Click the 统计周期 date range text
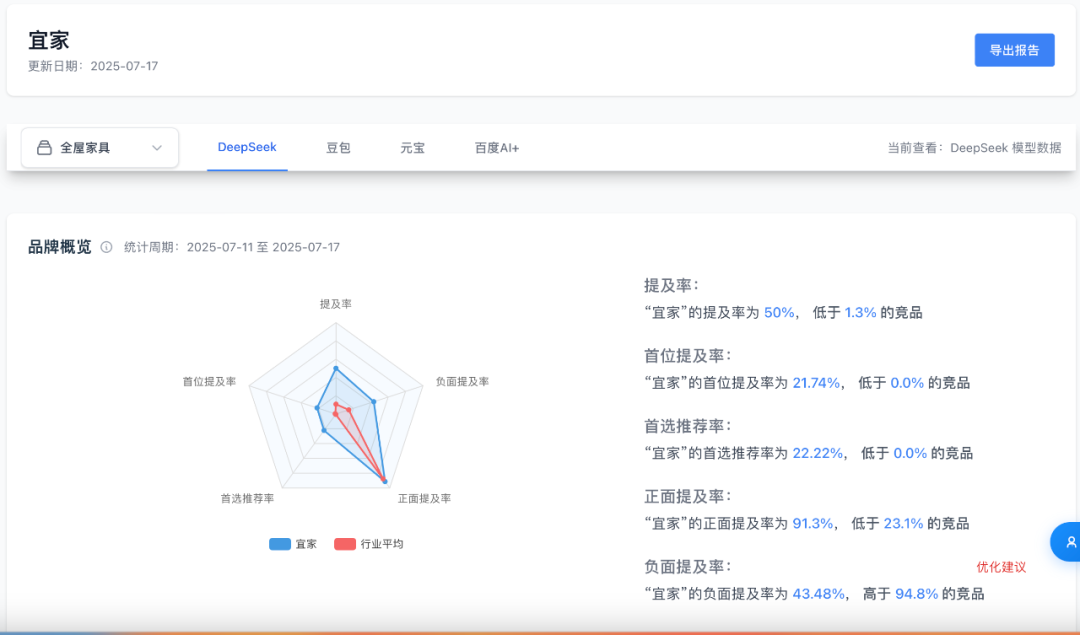This screenshot has width=1080, height=635. pyautogui.click(x=232, y=247)
